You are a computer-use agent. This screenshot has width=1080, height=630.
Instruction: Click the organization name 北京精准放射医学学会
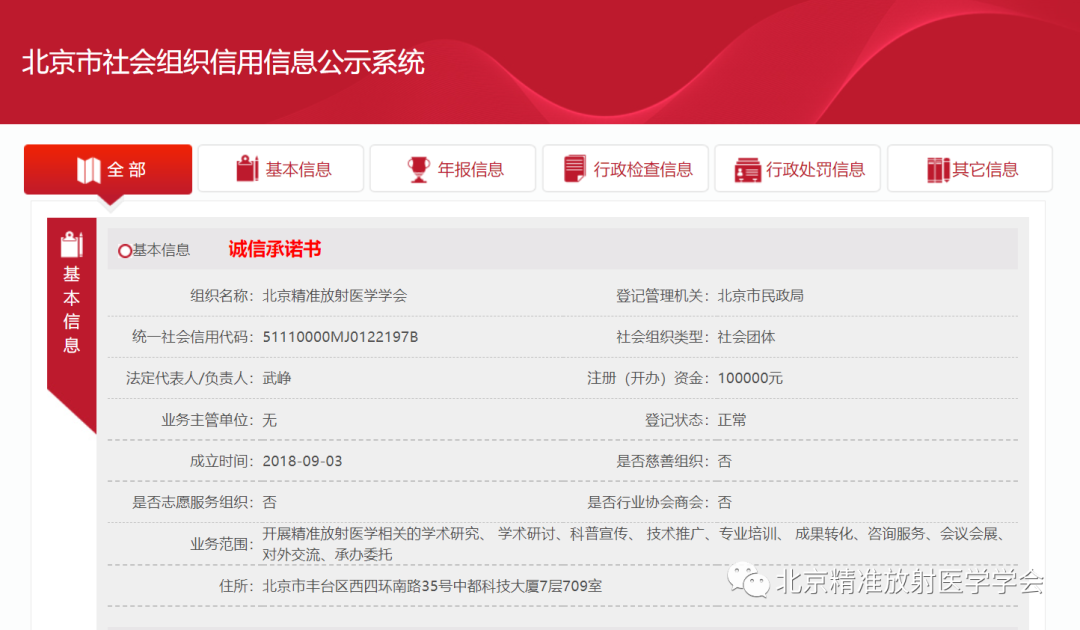334,296
